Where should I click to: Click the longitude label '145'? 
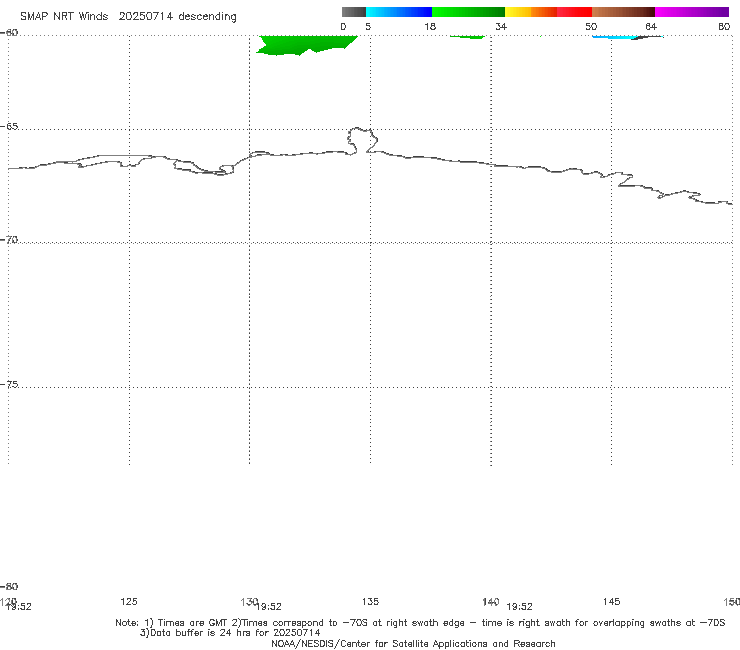point(612,601)
